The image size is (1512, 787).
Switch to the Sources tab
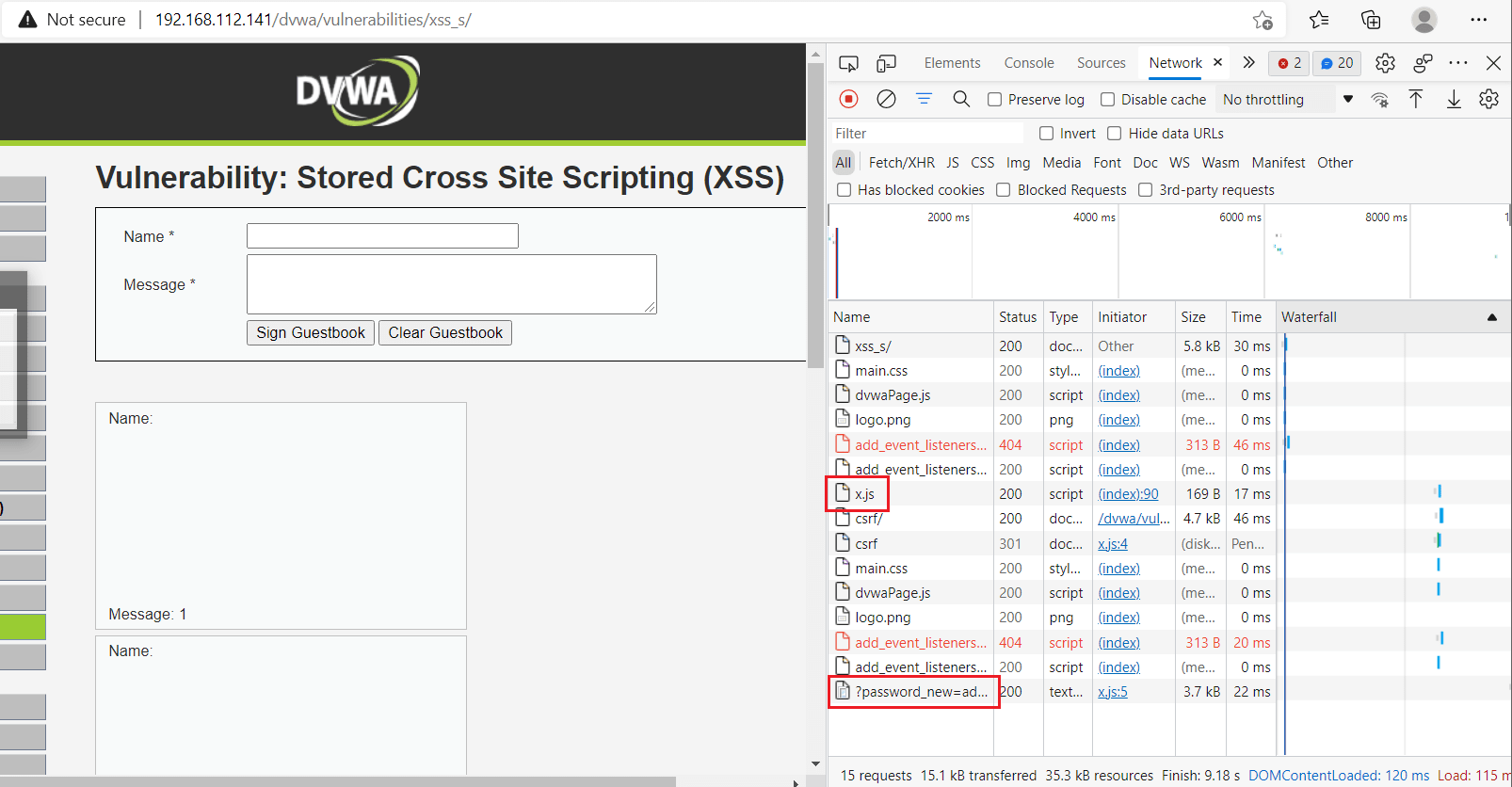(1102, 63)
